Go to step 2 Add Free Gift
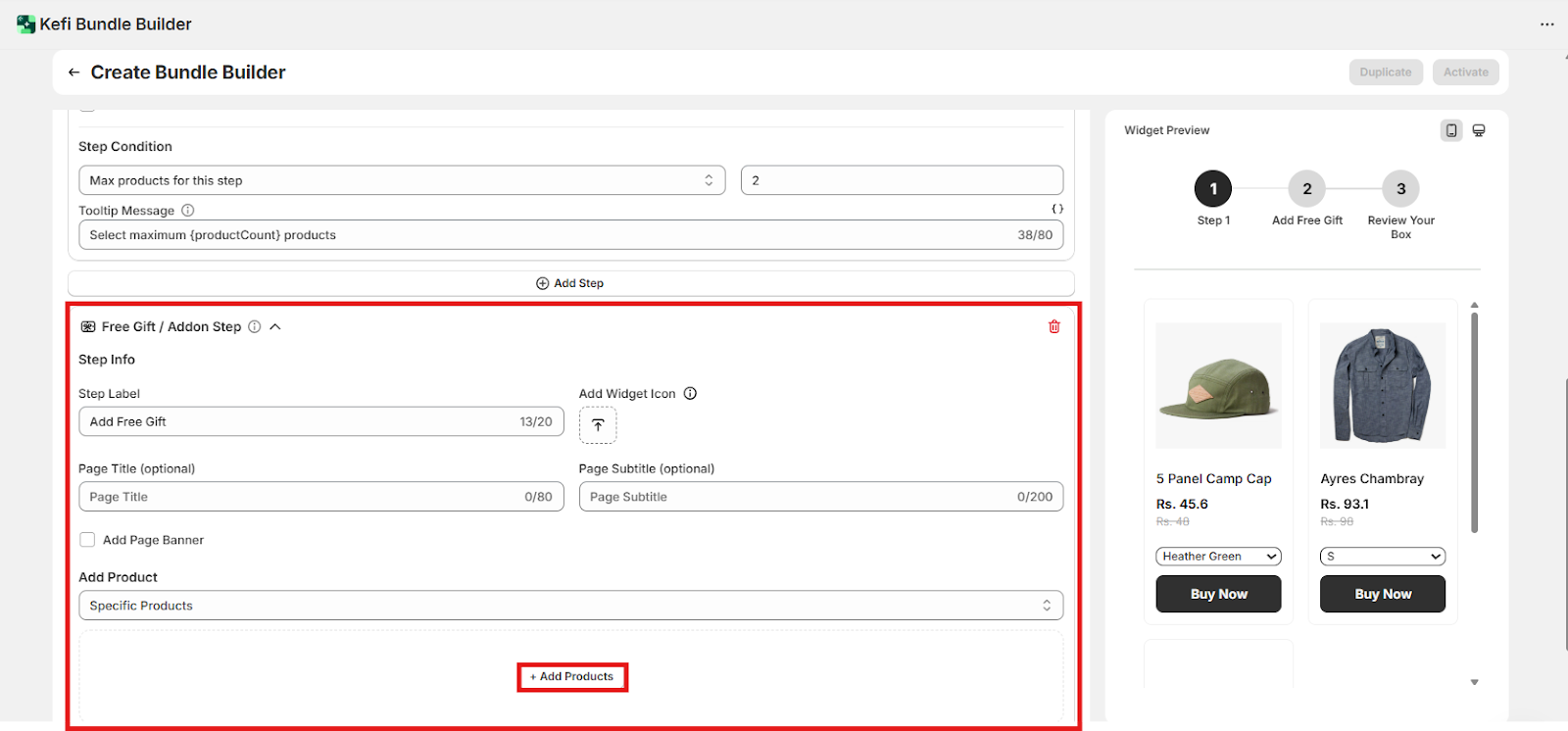The width and height of the screenshot is (1568, 731). tap(1306, 189)
